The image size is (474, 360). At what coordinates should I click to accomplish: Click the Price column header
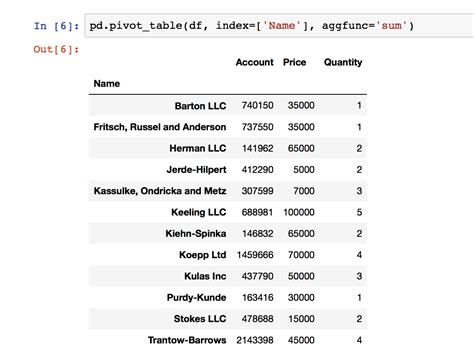coord(294,62)
